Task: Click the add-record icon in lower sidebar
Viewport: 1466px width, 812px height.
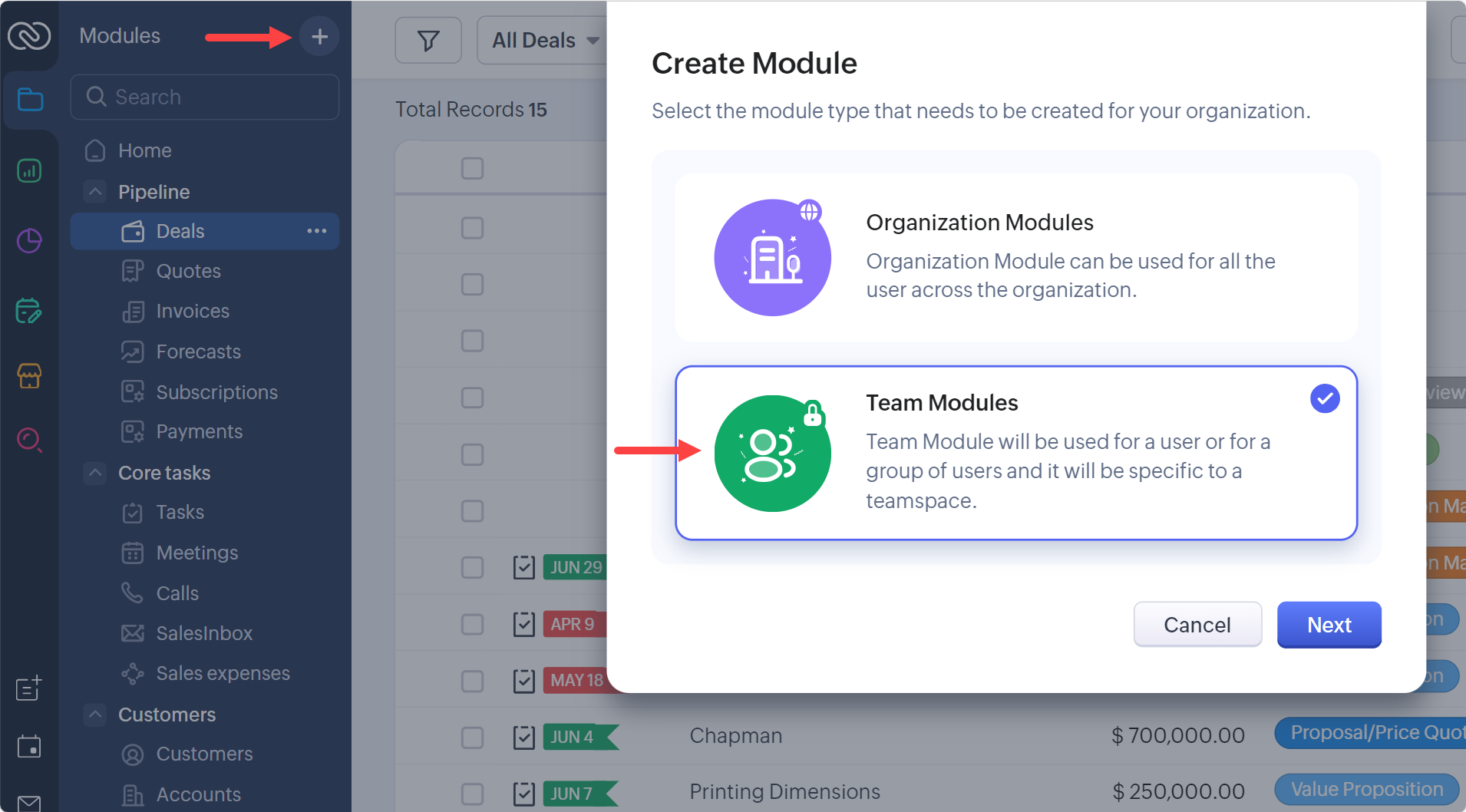Action: click(x=29, y=688)
